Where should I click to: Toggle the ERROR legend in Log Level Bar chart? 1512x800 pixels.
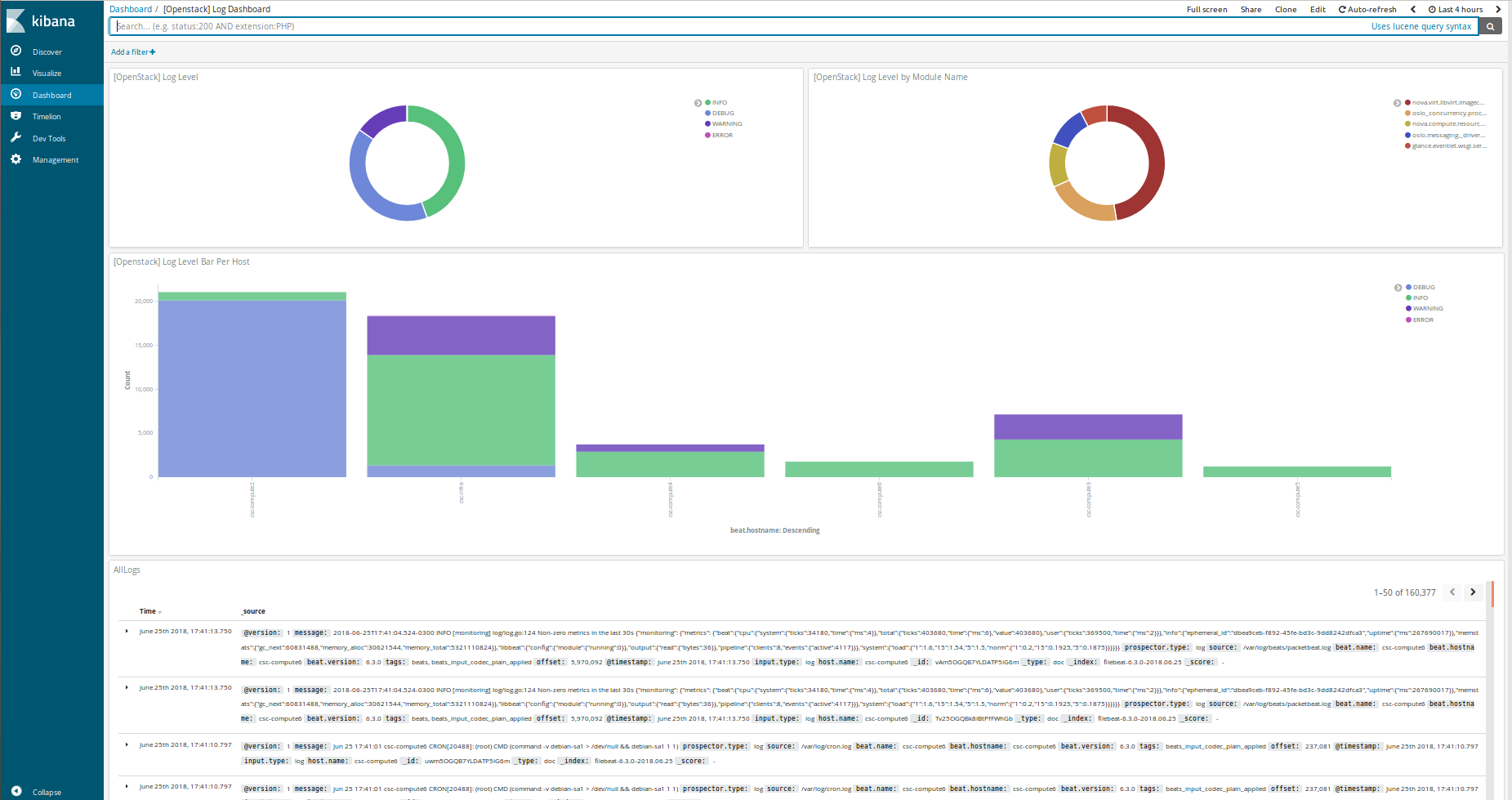[1421, 320]
